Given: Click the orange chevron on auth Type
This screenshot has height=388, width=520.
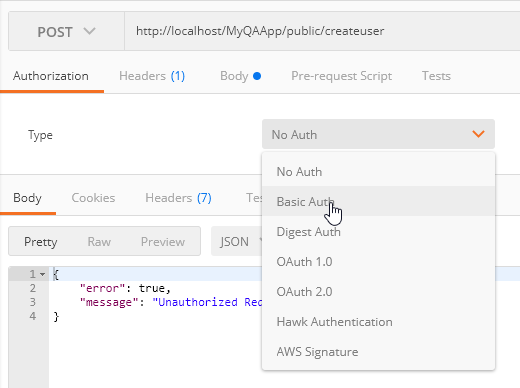Looking at the screenshot, I should pos(478,134).
